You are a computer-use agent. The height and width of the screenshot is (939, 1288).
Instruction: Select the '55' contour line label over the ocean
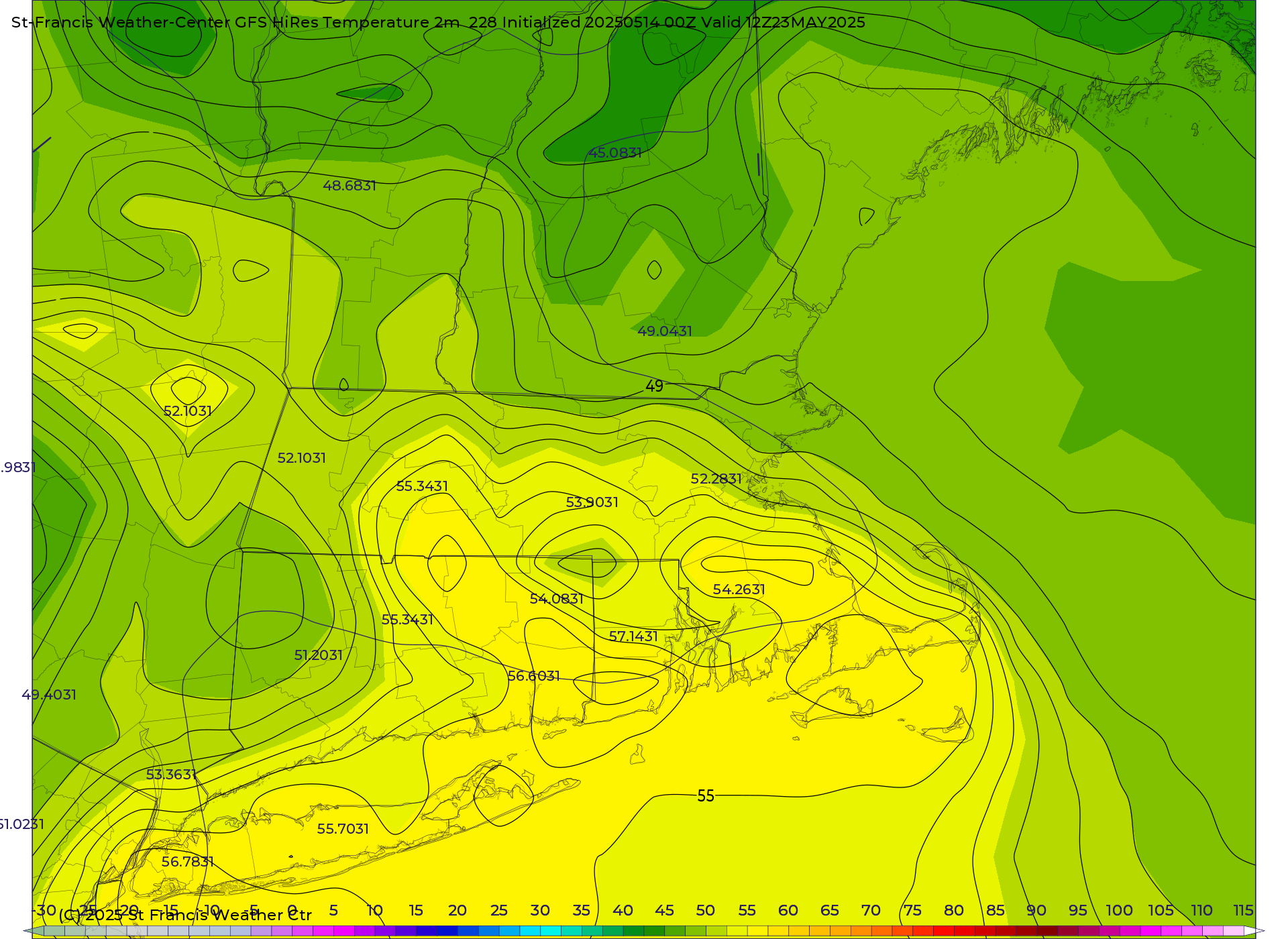point(706,796)
